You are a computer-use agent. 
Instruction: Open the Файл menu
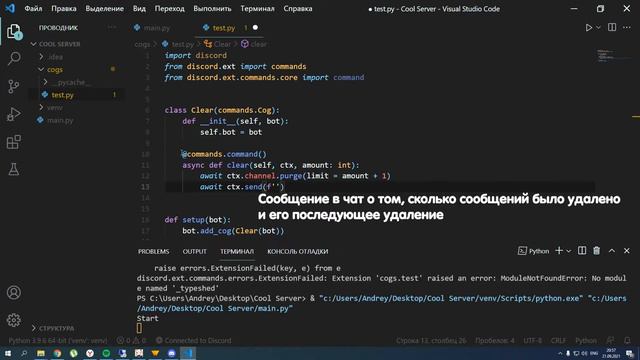(33, 9)
